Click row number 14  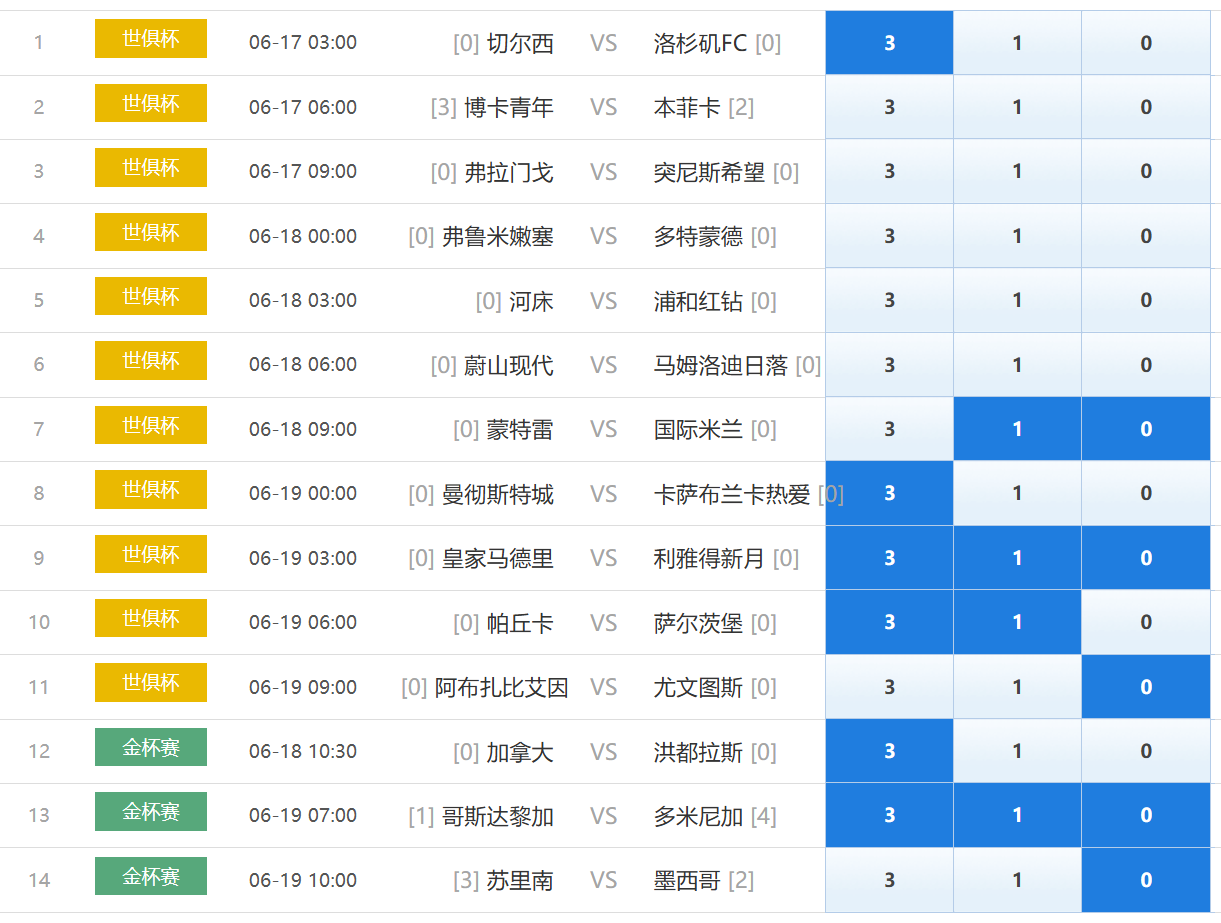(39, 880)
